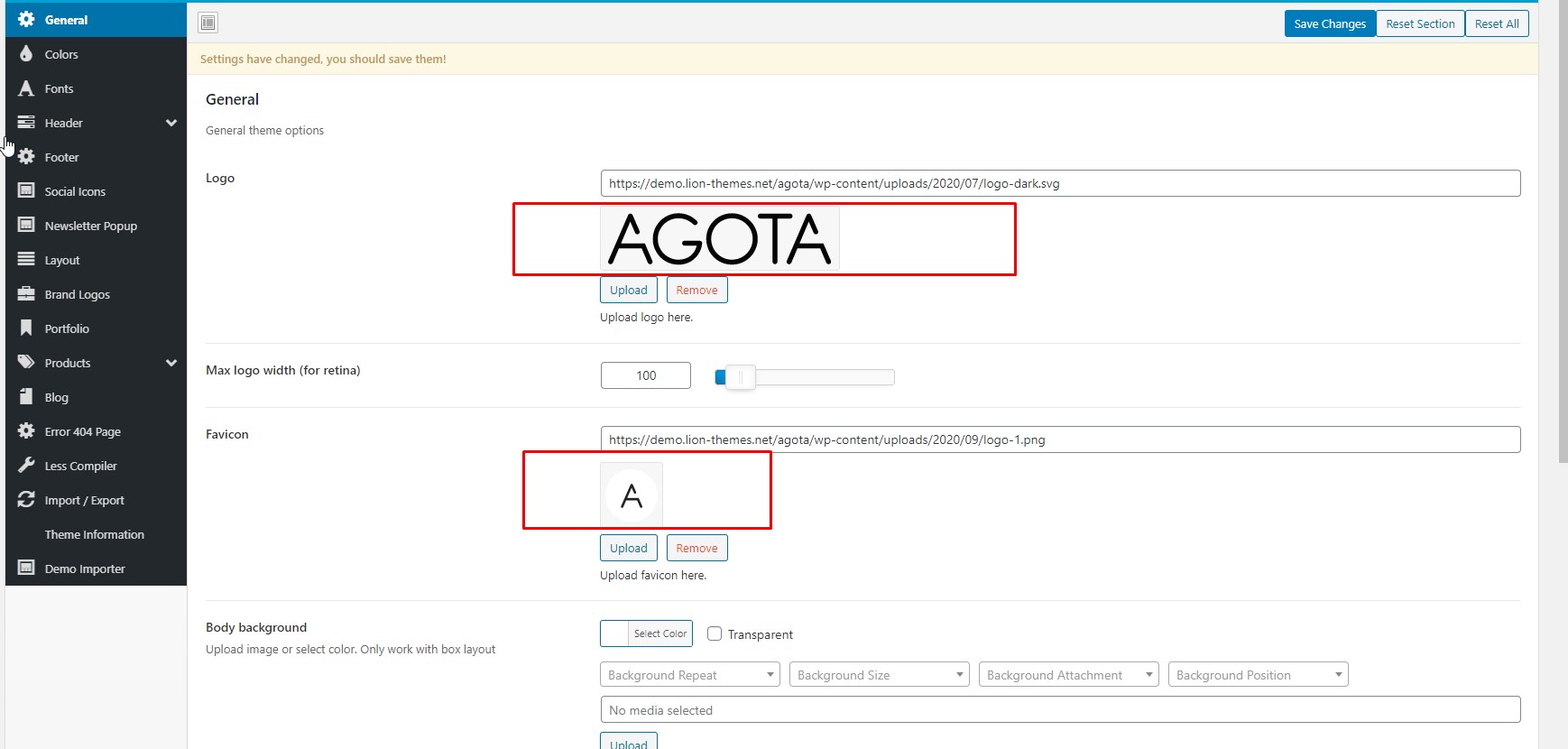The height and width of the screenshot is (749, 1568).
Task: Click the Less Compiler wrench icon
Action: tap(26, 466)
